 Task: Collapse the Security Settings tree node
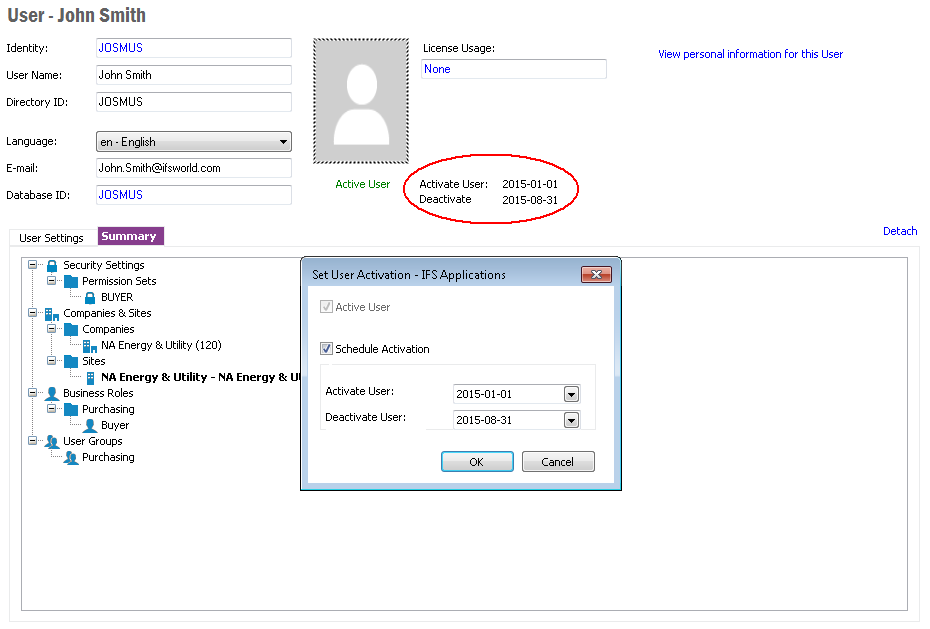tap(33, 265)
